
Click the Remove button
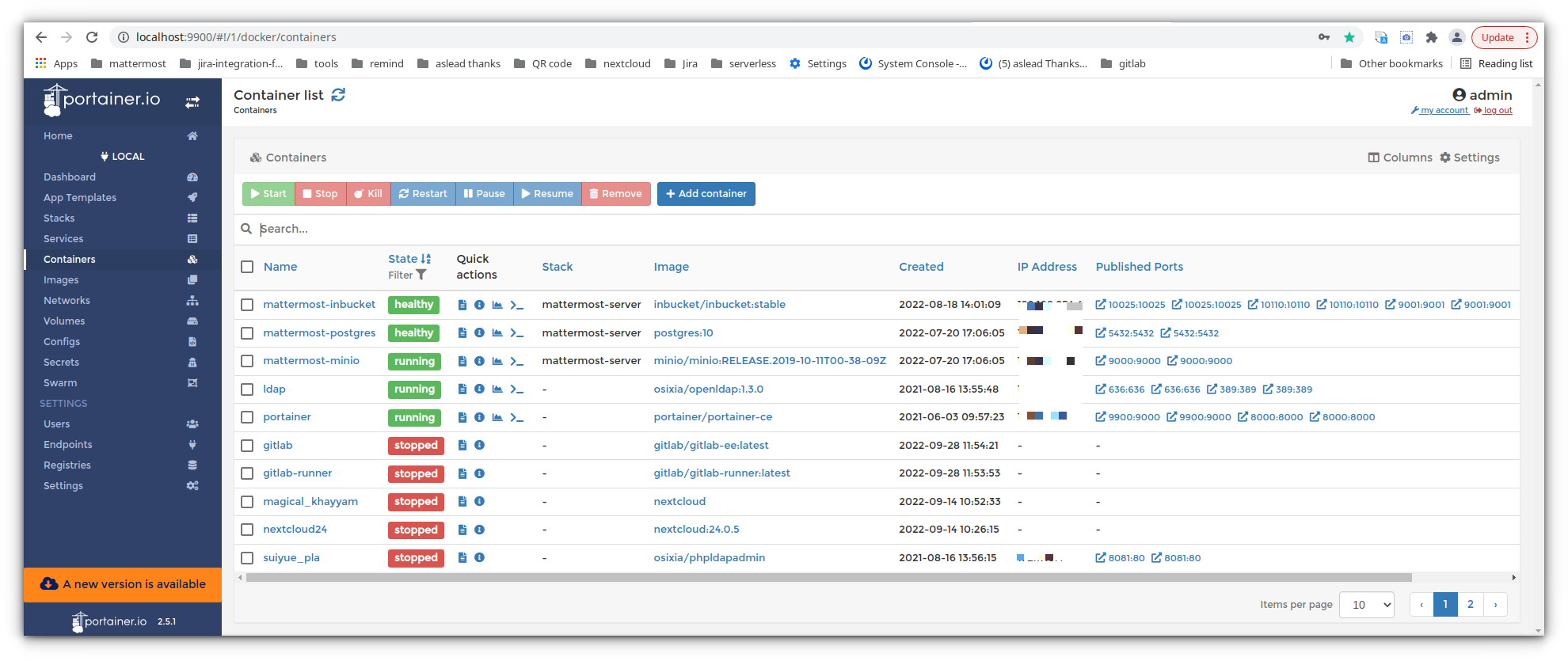tap(616, 194)
